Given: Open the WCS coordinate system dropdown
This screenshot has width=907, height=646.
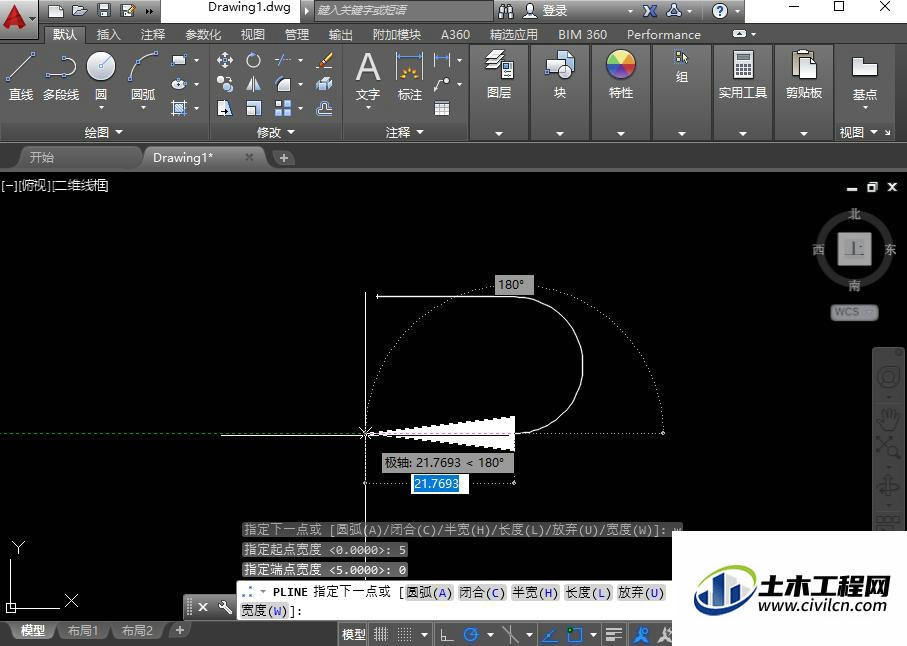Looking at the screenshot, I should point(854,312).
